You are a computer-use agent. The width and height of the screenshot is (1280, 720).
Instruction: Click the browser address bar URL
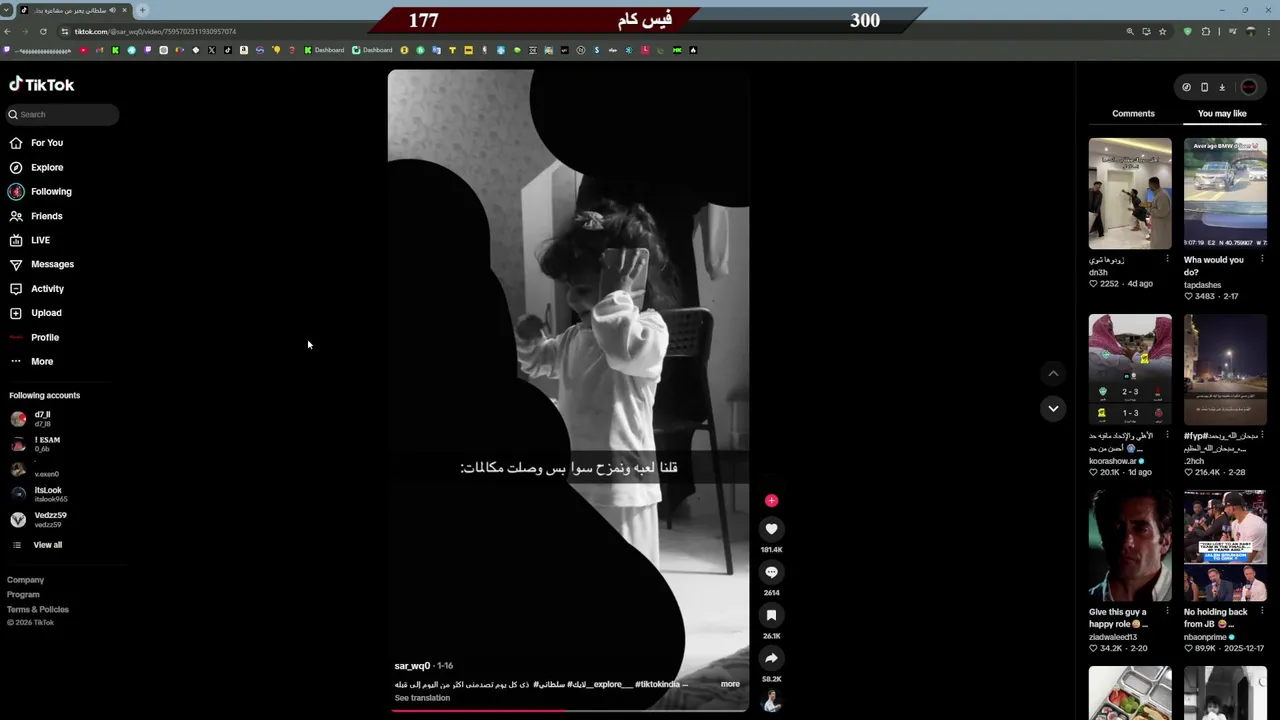click(x=155, y=32)
